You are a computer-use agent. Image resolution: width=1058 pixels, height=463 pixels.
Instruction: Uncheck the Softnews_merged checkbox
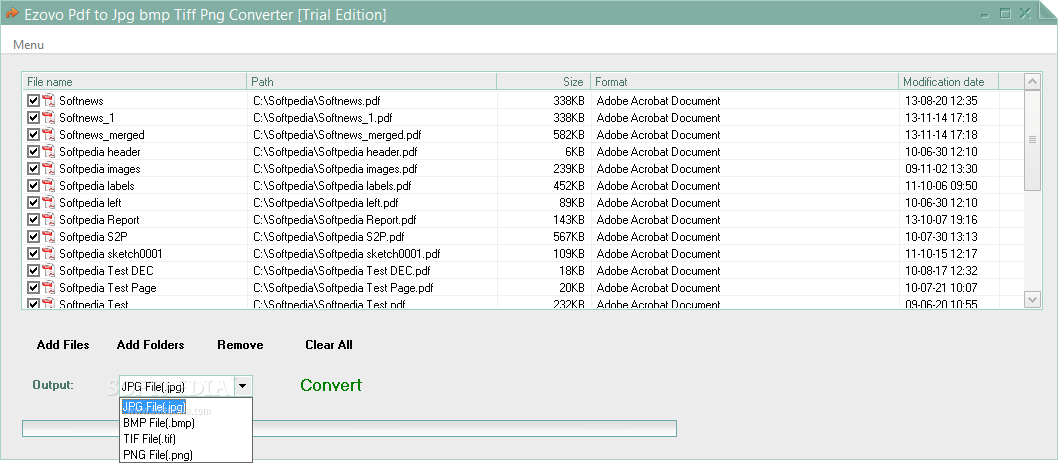(x=33, y=134)
